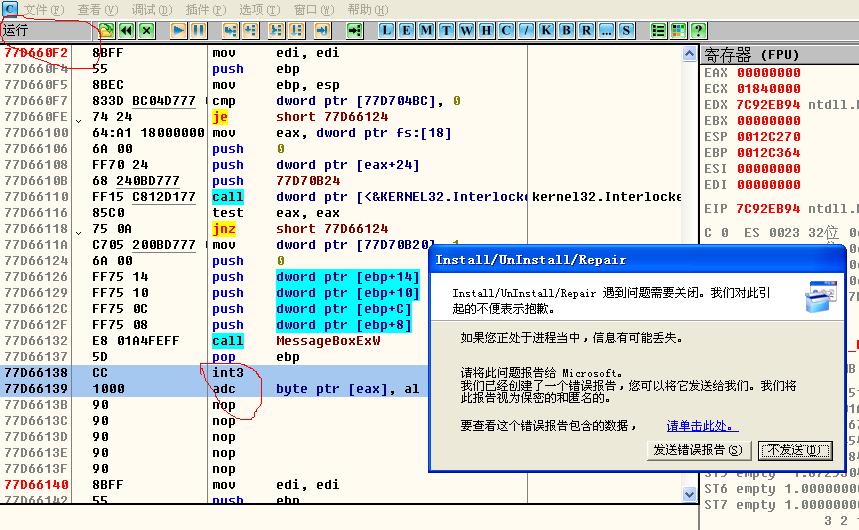Open the 插件 menu

click(x=205, y=9)
